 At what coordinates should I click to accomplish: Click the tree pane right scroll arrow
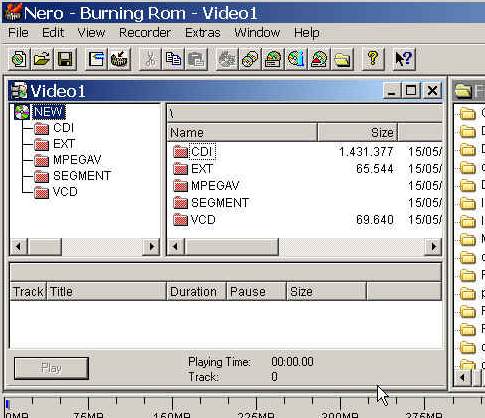tap(151, 247)
